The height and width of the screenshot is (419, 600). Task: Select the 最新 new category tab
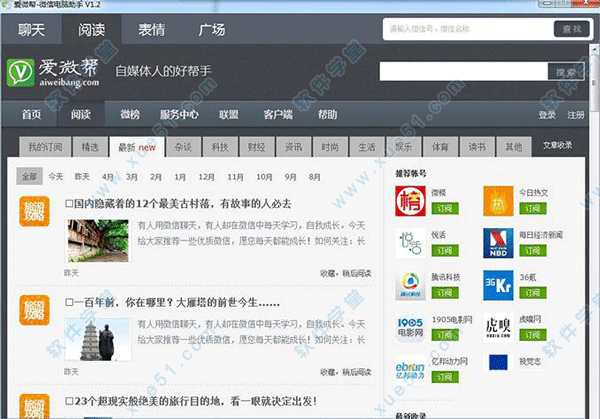tap(137, 147)
